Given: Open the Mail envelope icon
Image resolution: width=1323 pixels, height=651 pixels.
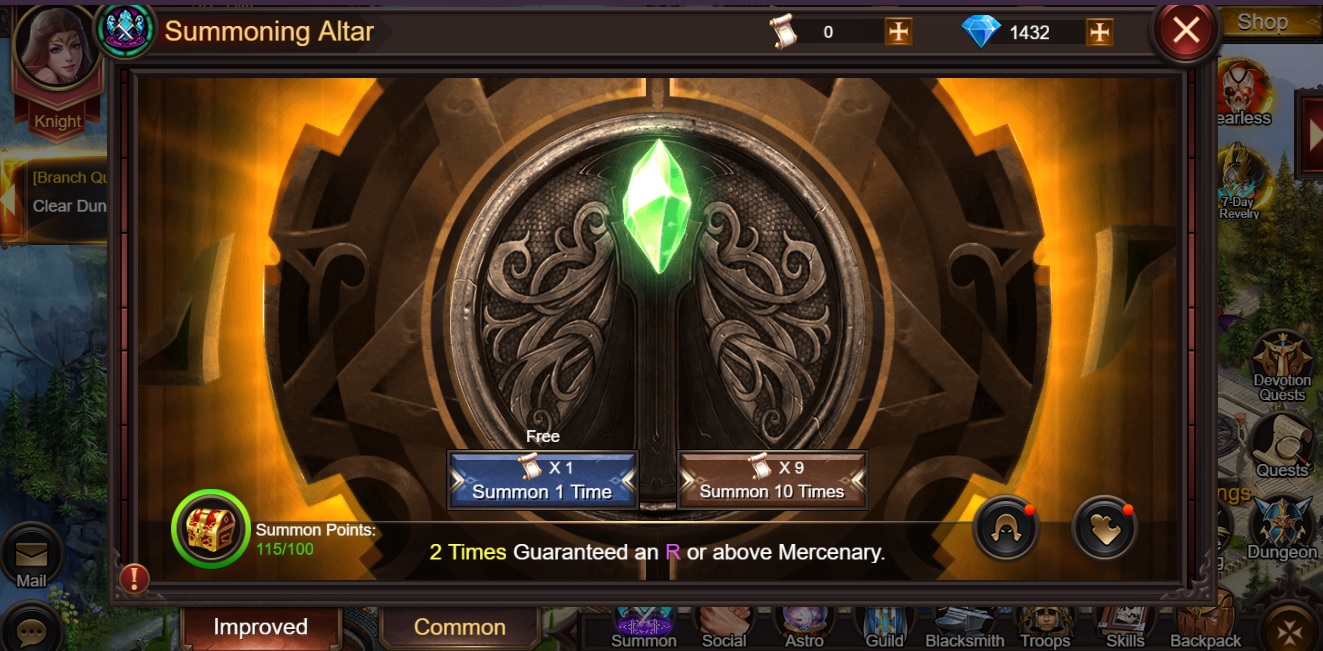Looking at the screenshot, I should (x=32, y=558).
